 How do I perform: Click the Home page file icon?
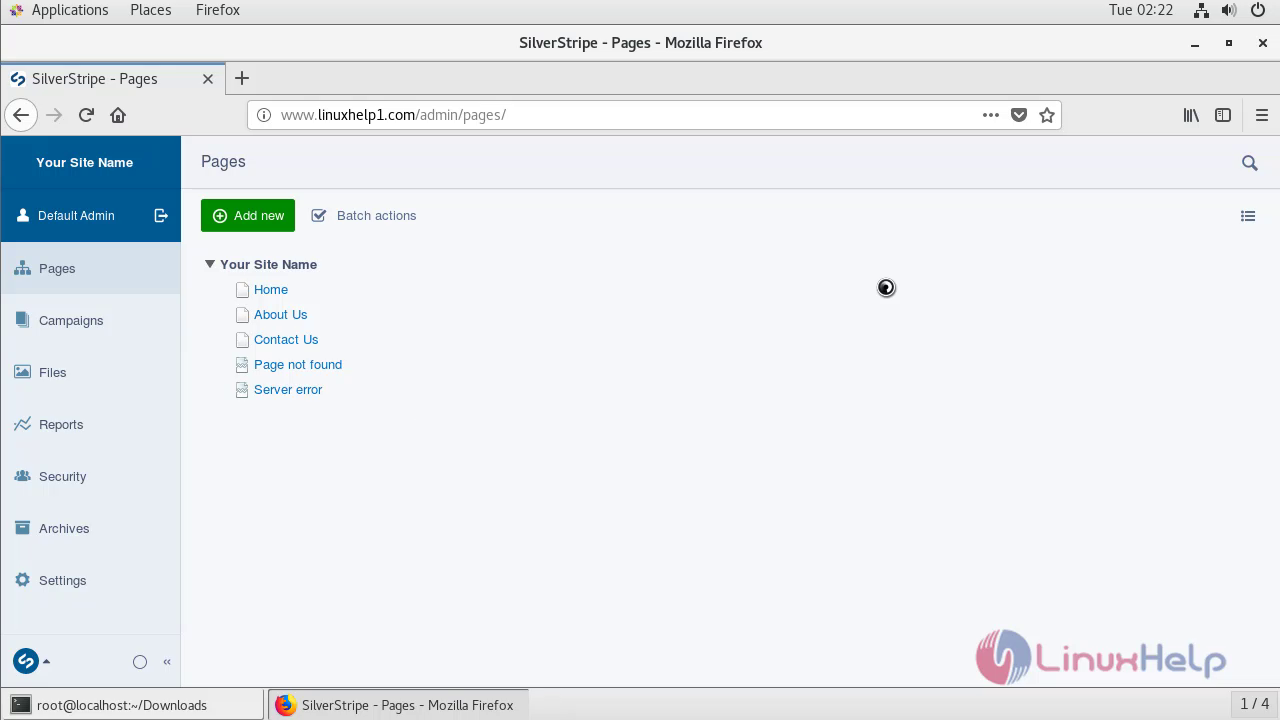242,290
